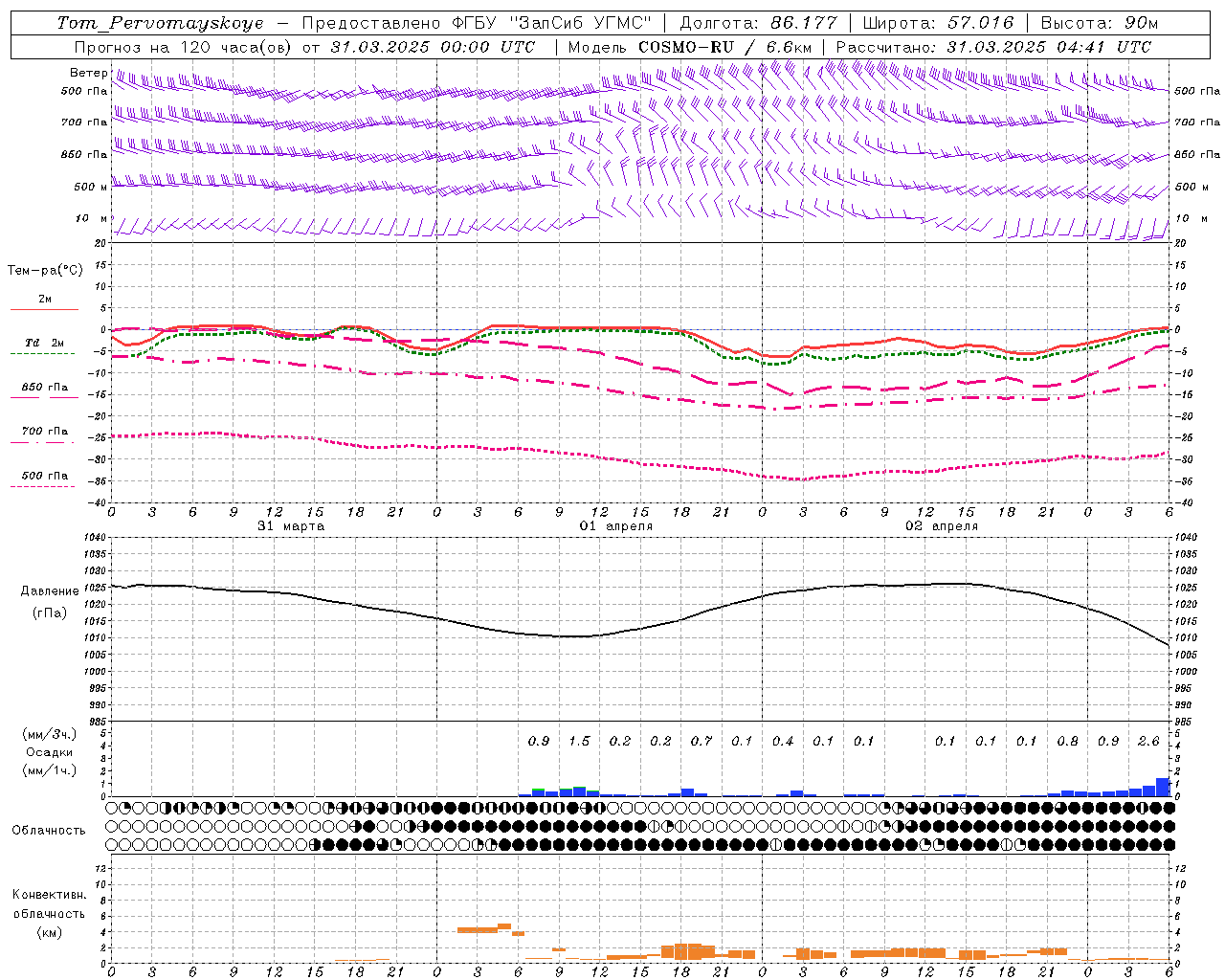Click the tallest blue precipitation bar

[1163, 787]
